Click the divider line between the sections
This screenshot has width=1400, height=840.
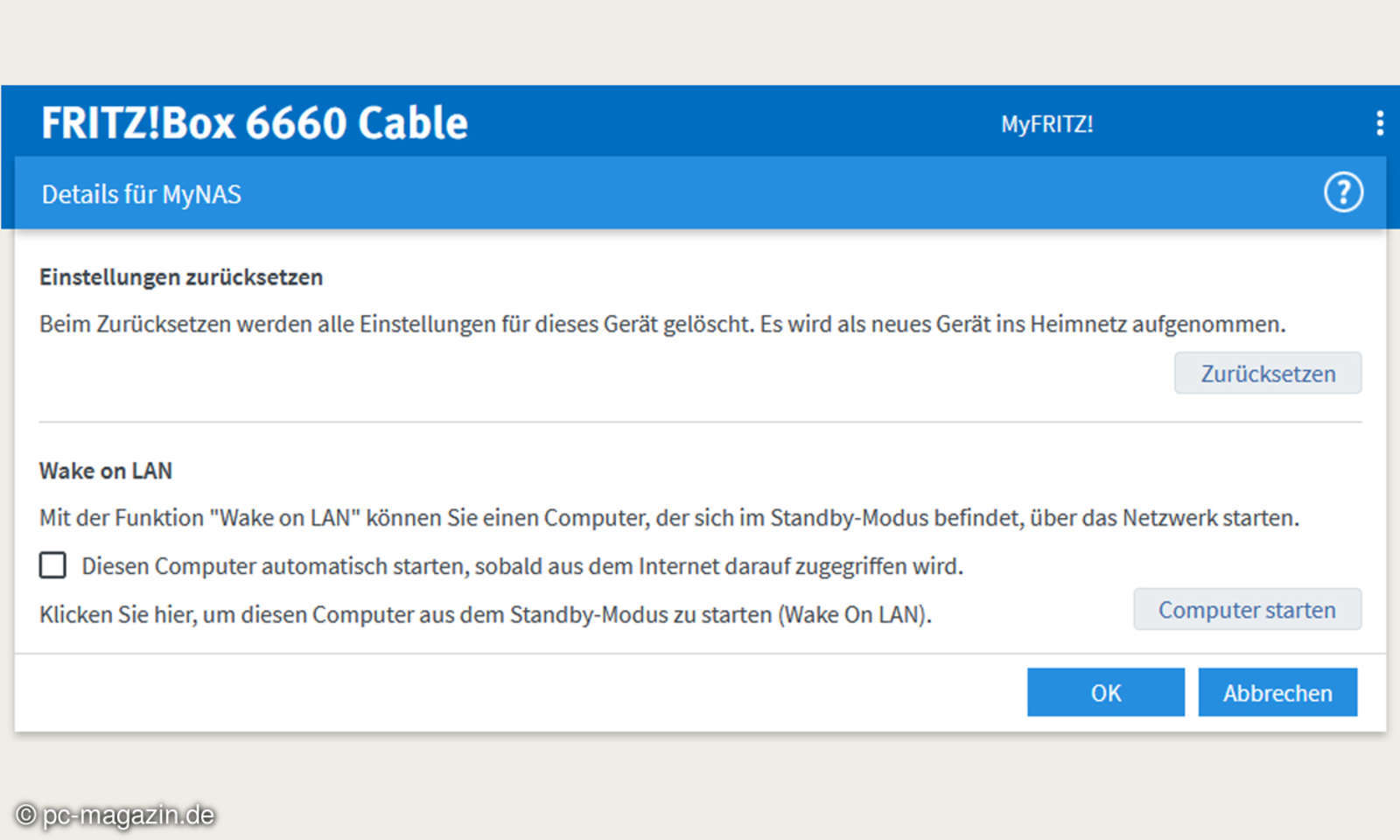tap(700, 423)
